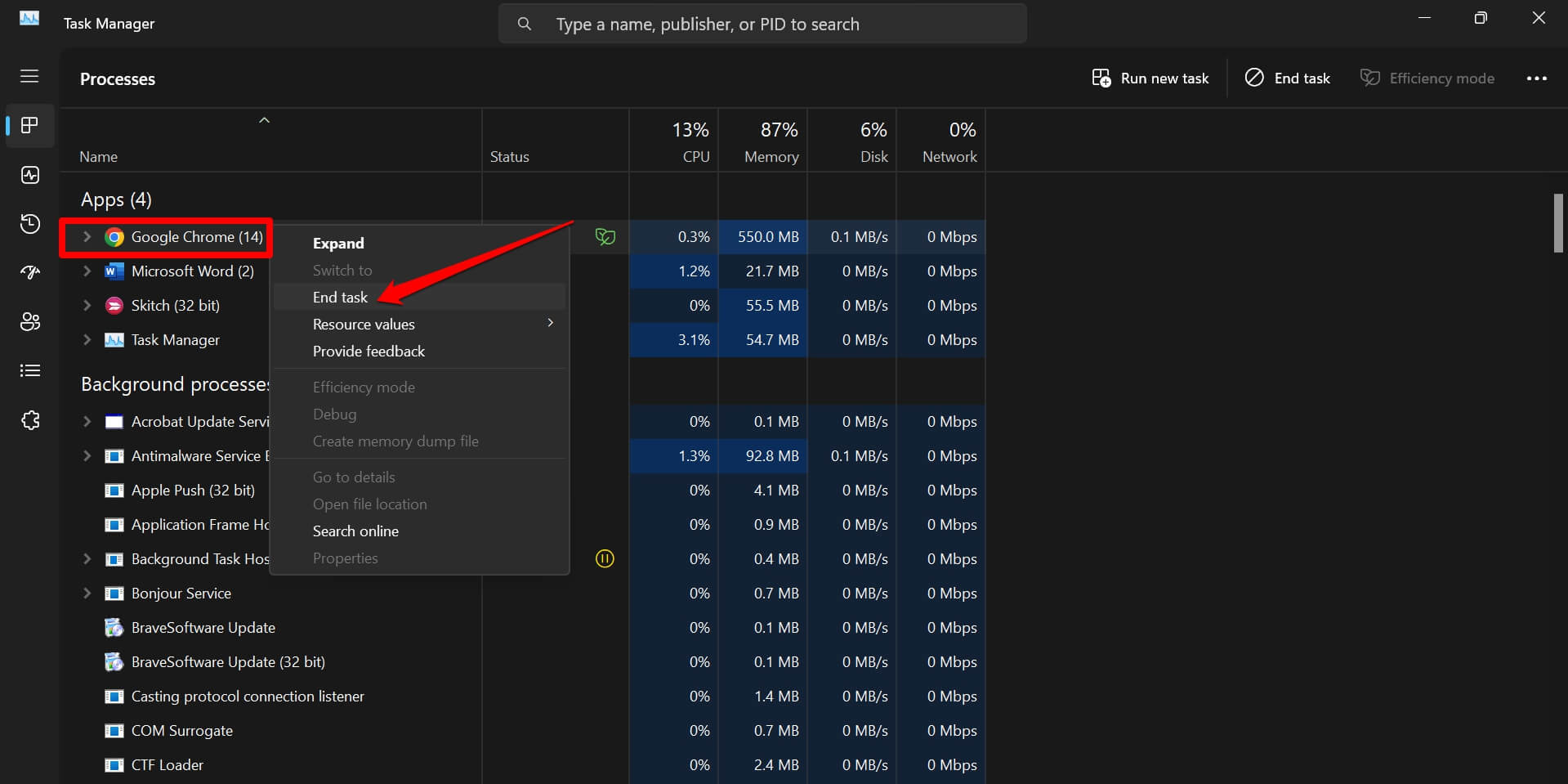Open the Users sidebar icon
This screenshot has width=1568, height=784.
pos(30,321)
